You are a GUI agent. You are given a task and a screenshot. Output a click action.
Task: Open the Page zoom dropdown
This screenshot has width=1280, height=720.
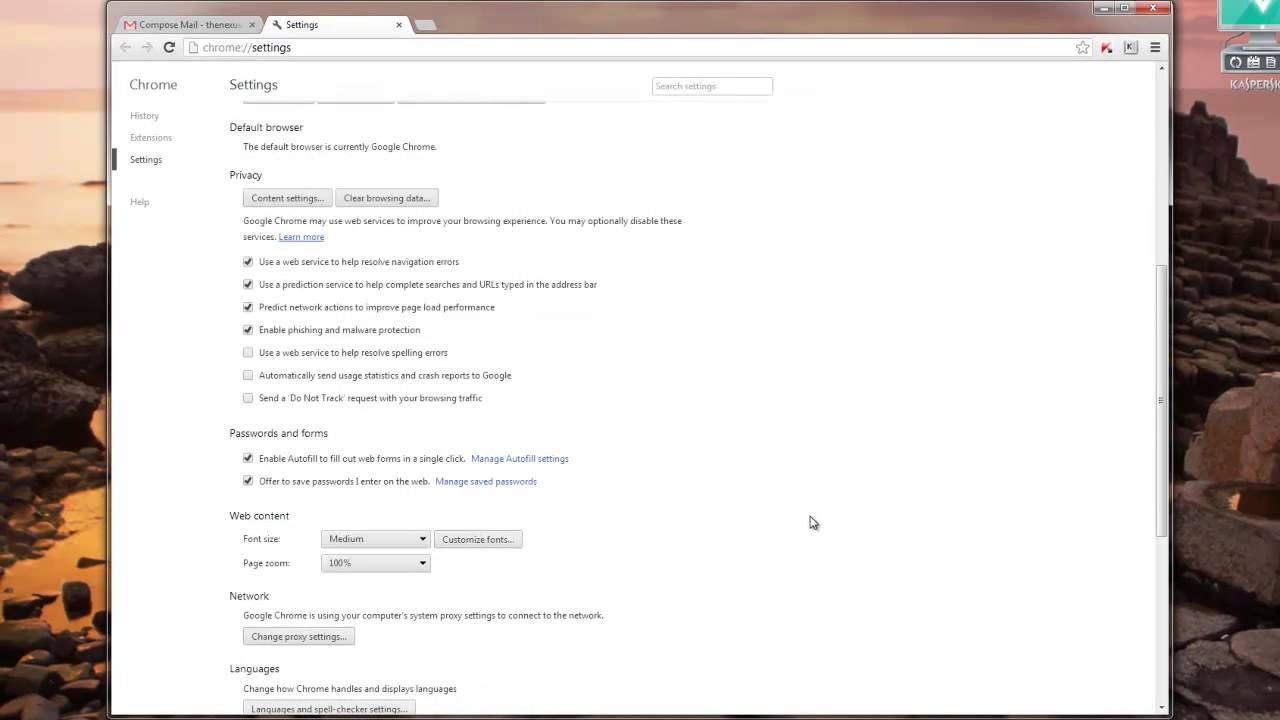tap(376, 563)
